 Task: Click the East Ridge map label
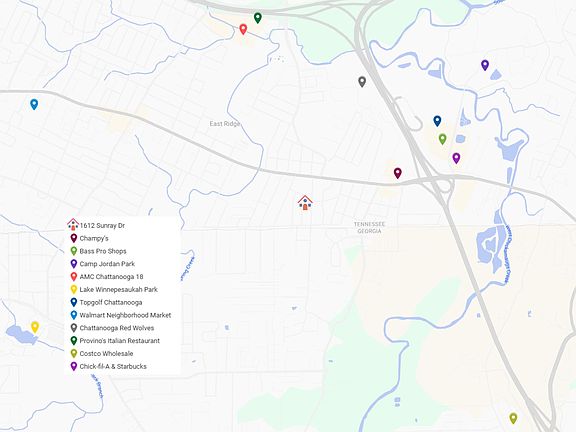(224, 124)
